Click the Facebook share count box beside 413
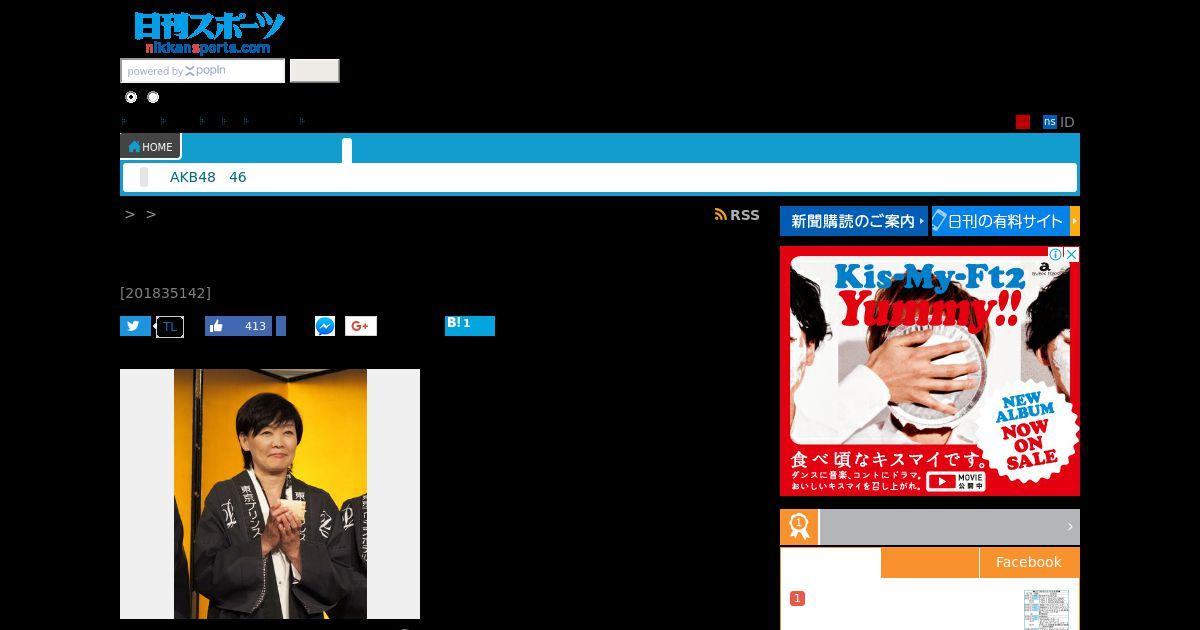The image size is (1200, 630). pyautogui.click(x=281, y=326)
